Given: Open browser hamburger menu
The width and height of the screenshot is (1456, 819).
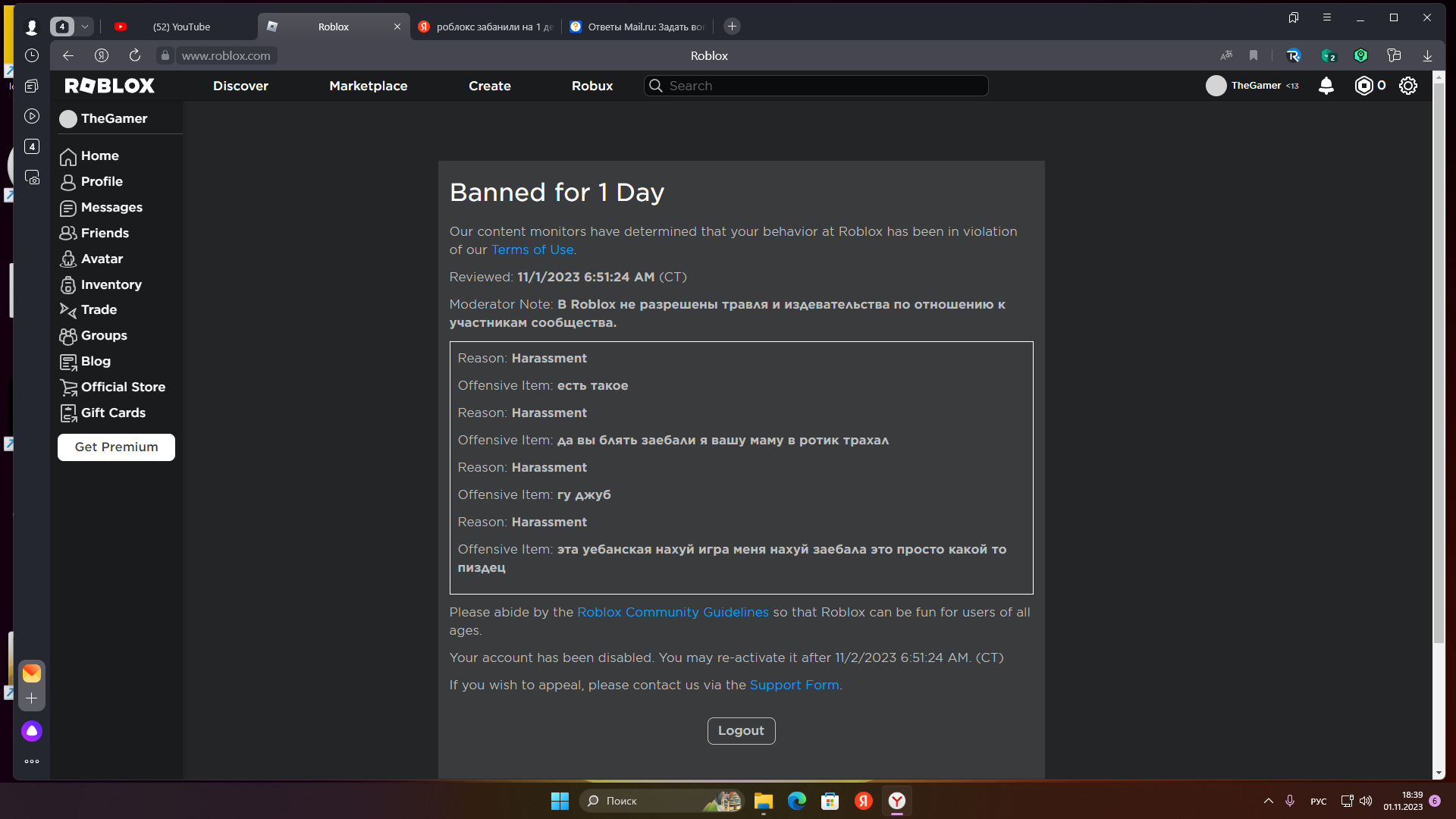Looking at the screenshot, I should pyautogui.click(x=1327, y=17).
